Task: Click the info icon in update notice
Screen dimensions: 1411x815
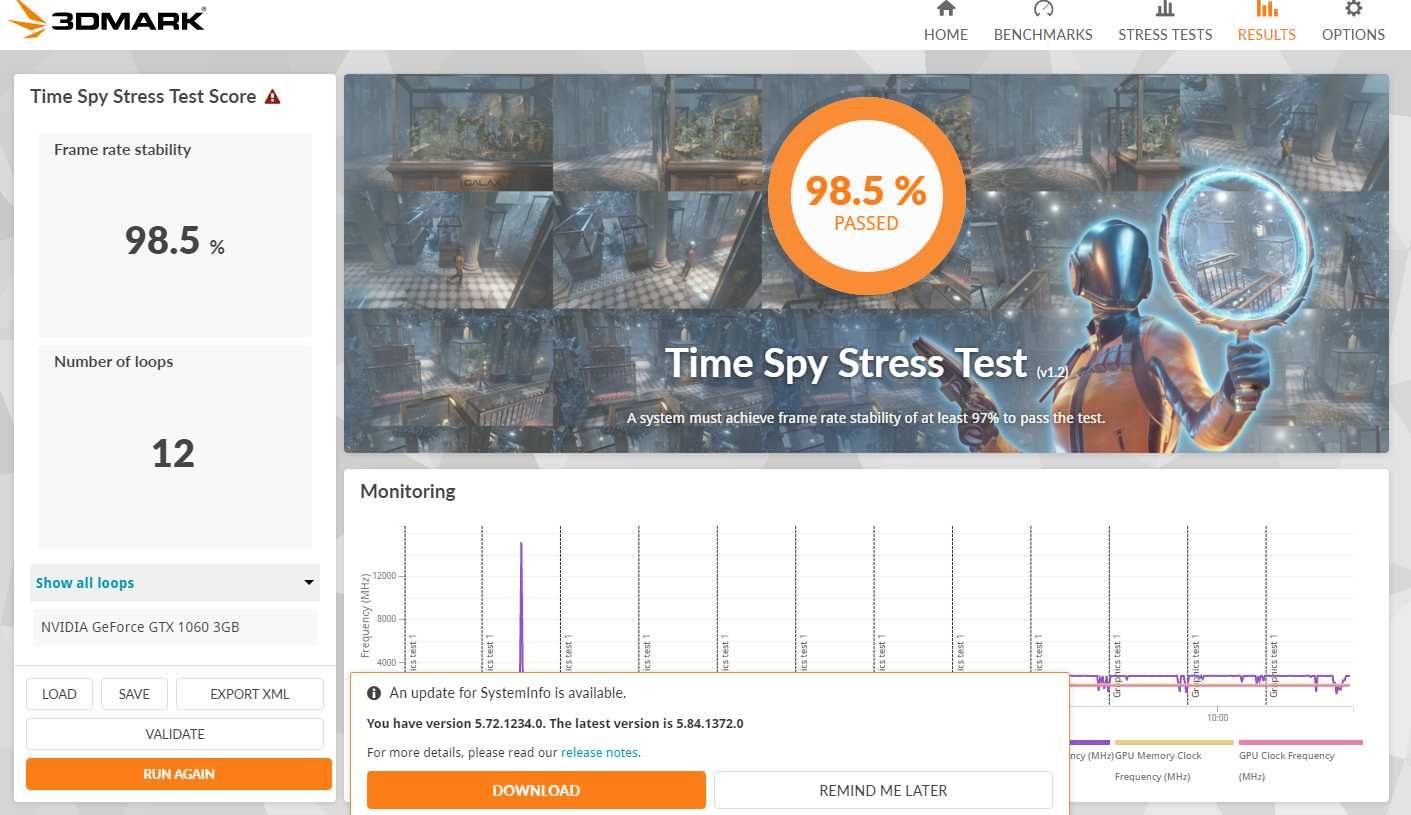Action: point(374,693)
